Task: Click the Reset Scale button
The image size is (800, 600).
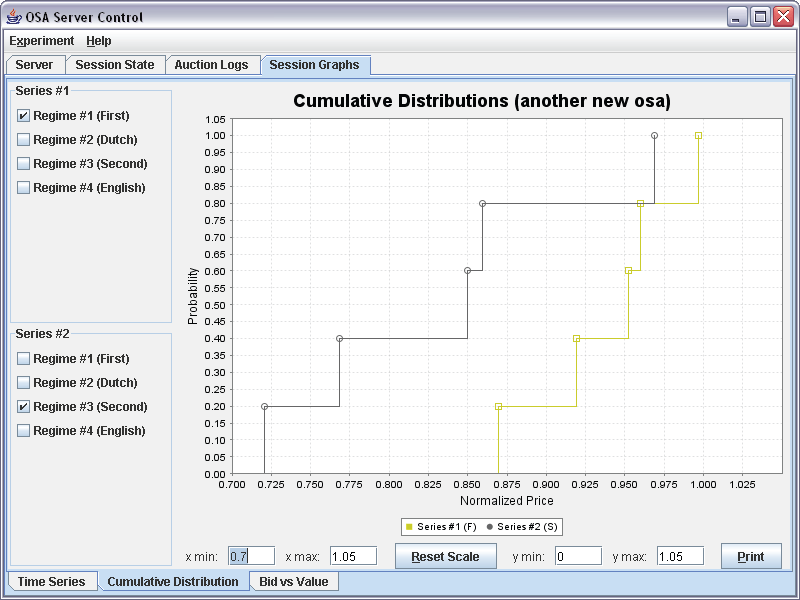Action: [445, 556]
